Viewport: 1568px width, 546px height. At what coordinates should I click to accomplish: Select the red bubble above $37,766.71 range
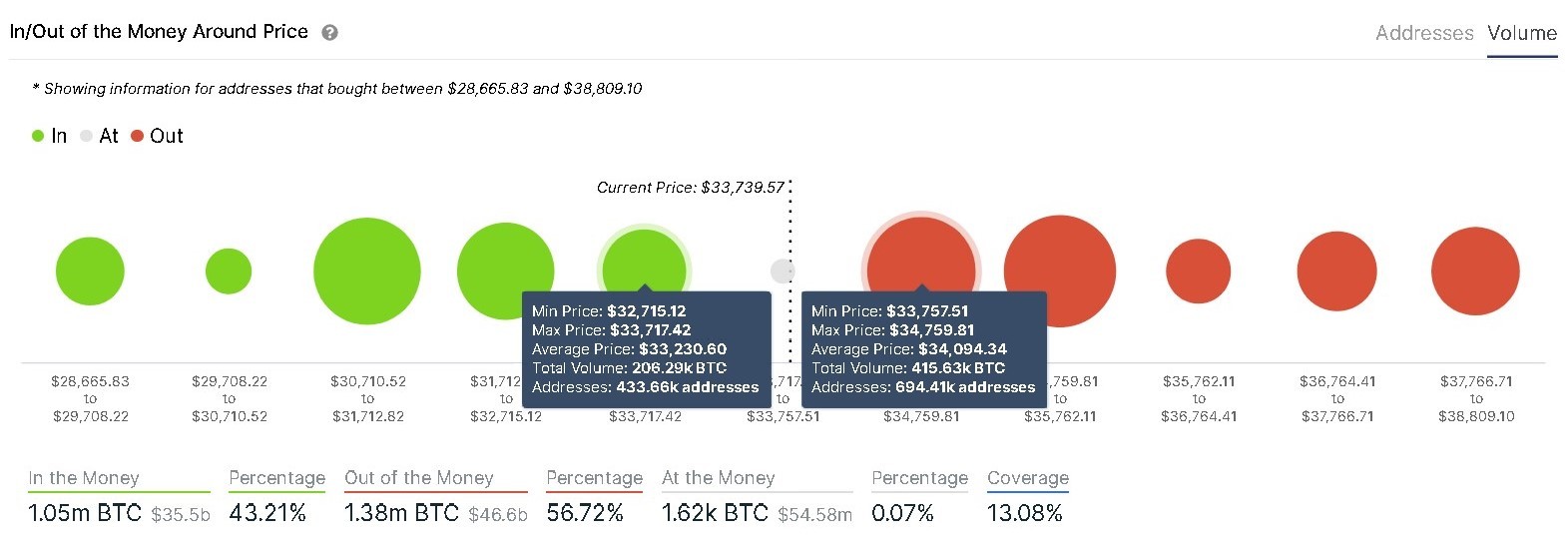[x=1475, y=272]
